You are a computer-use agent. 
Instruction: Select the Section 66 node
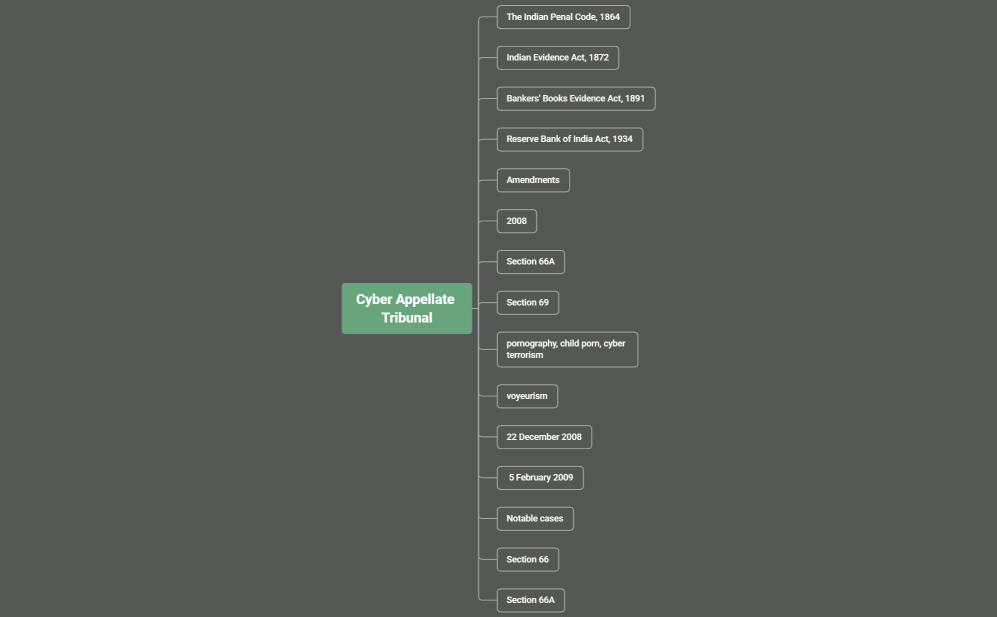coord(527,559)
